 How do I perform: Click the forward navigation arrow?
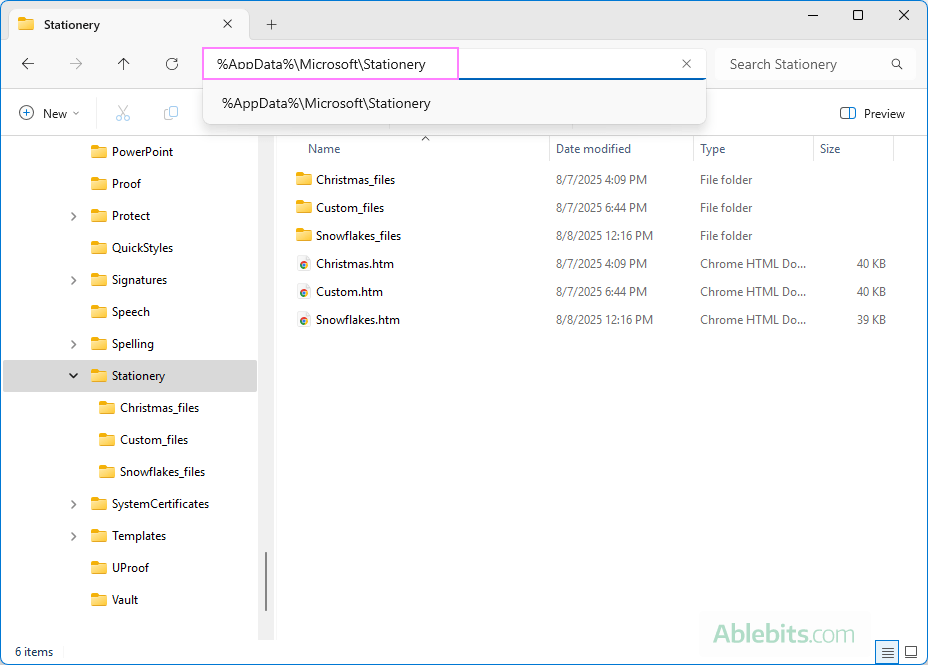click(76, 64)
